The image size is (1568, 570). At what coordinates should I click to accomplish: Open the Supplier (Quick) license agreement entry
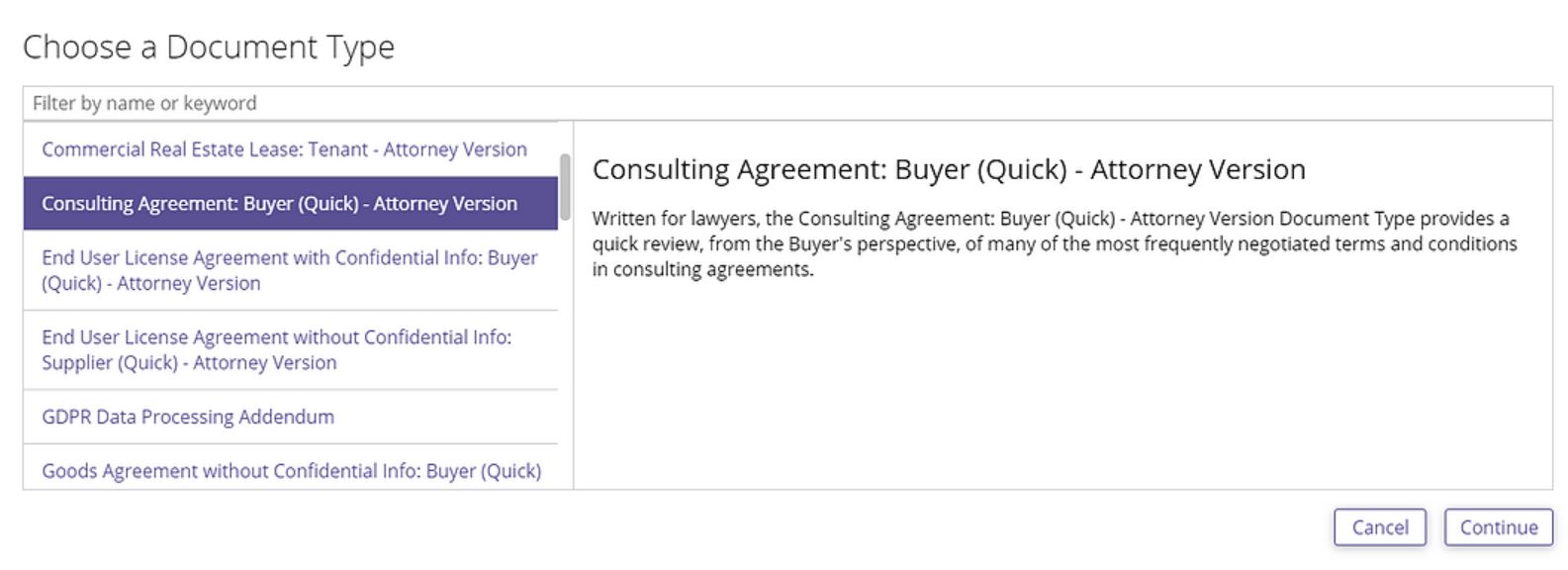pos(276,349)
